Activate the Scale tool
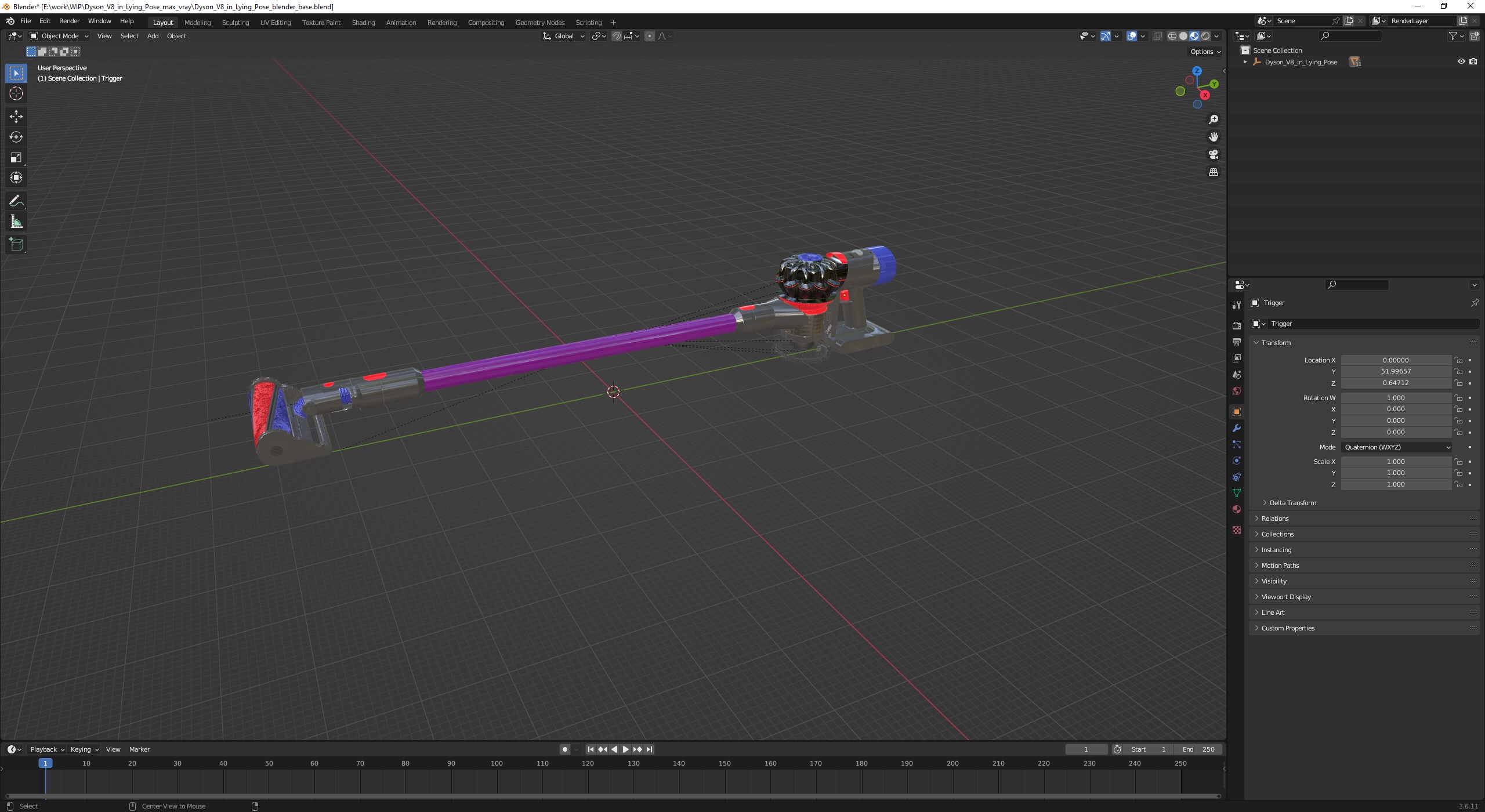 [16, 157]
